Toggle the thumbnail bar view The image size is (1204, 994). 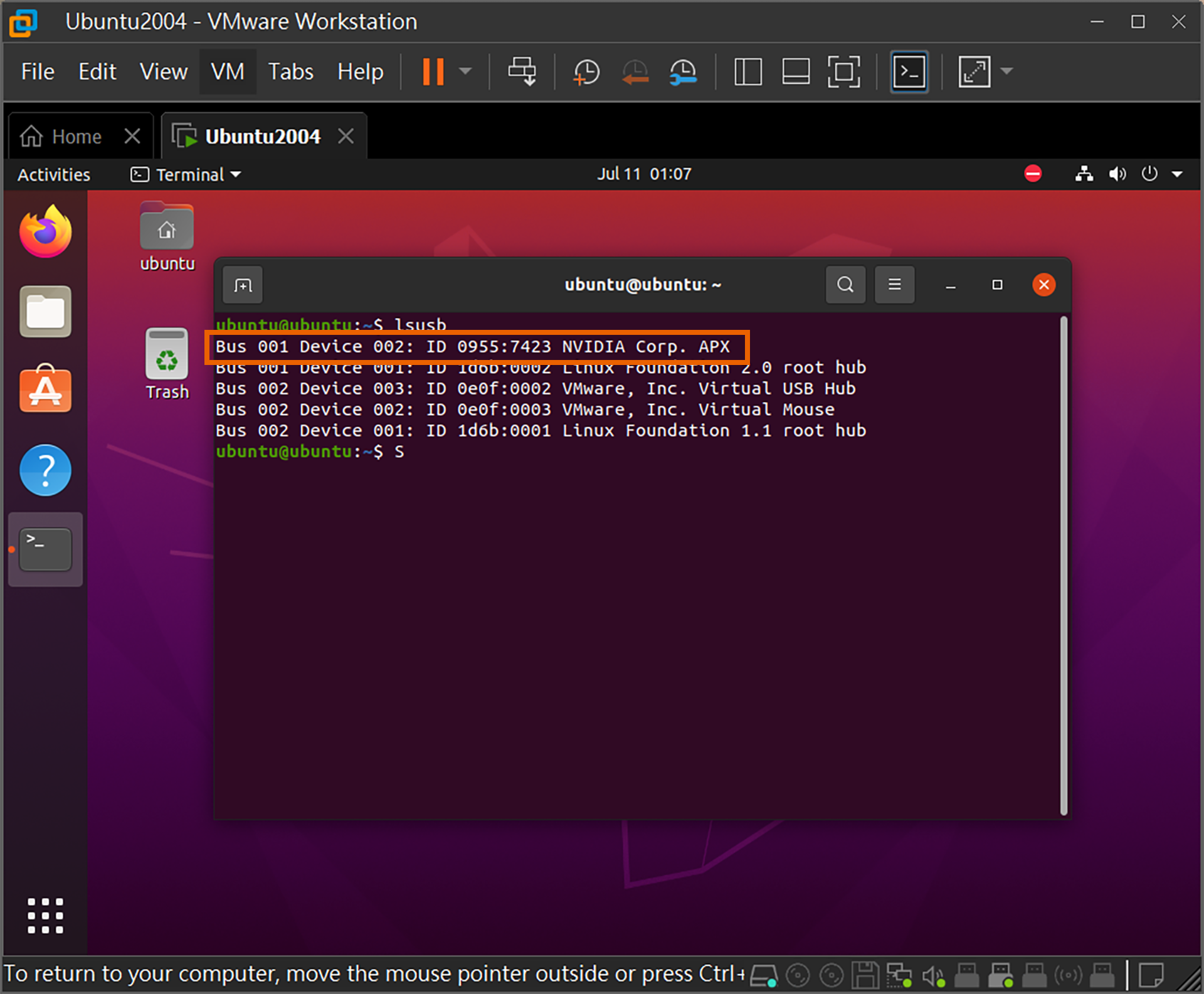pyautogui.click(x=796, y=71)
